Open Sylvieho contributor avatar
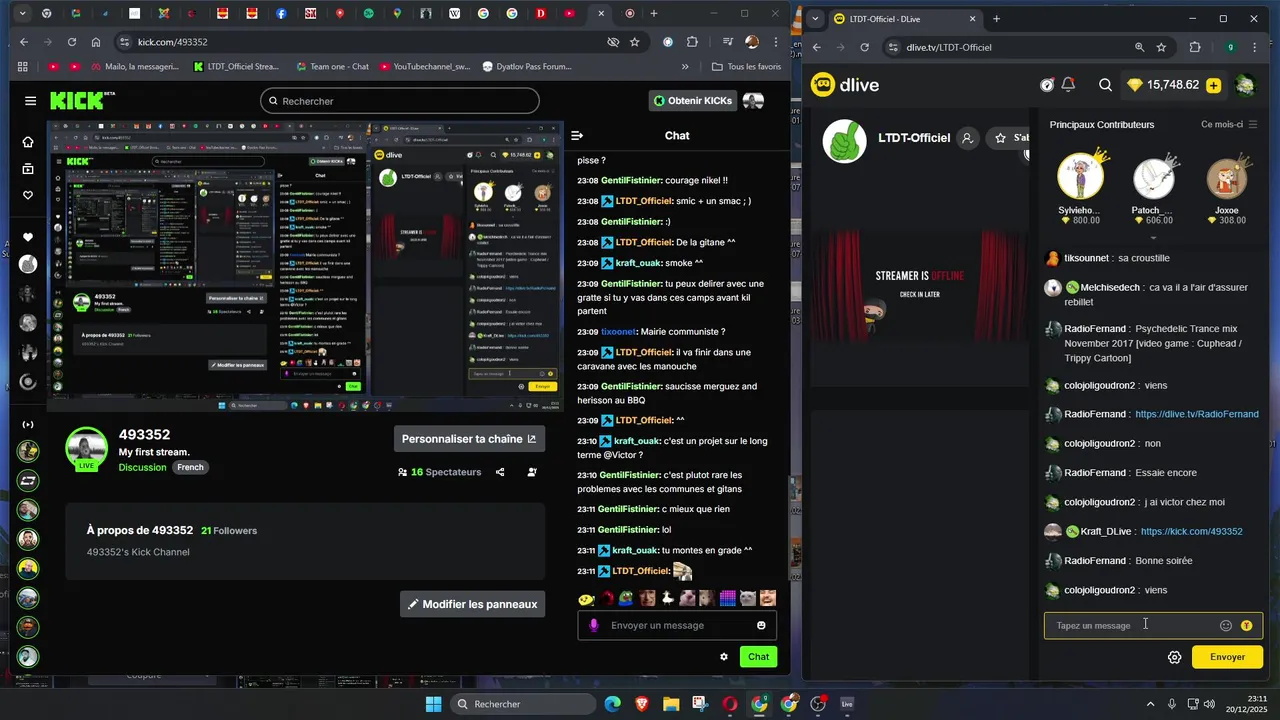Viewport: 1280px width, 720px height. click(x=1080, y=177)
